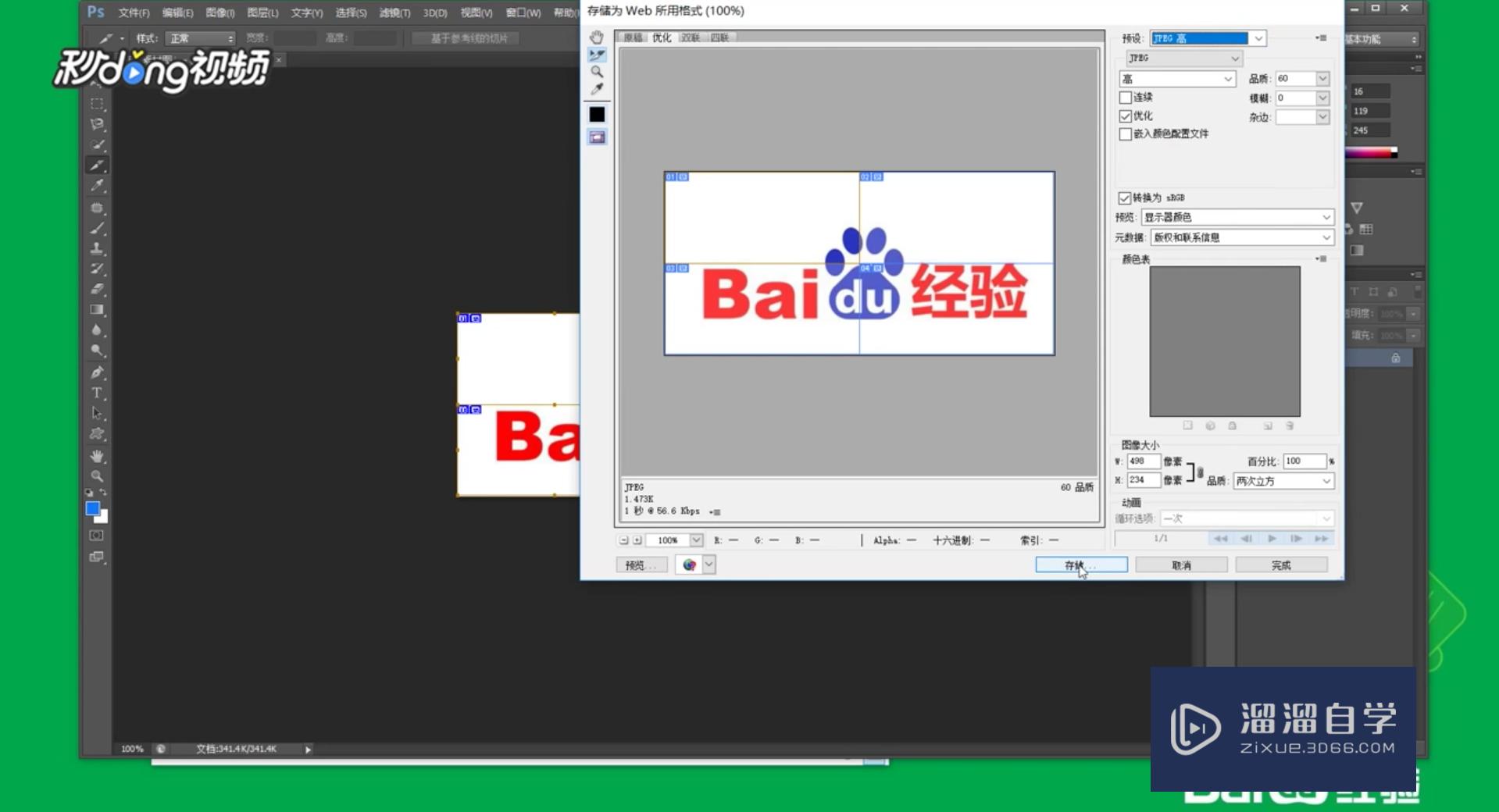
Task: Click the blue foreground color swatch in Photoshop
Action: [x=92, y=508]
